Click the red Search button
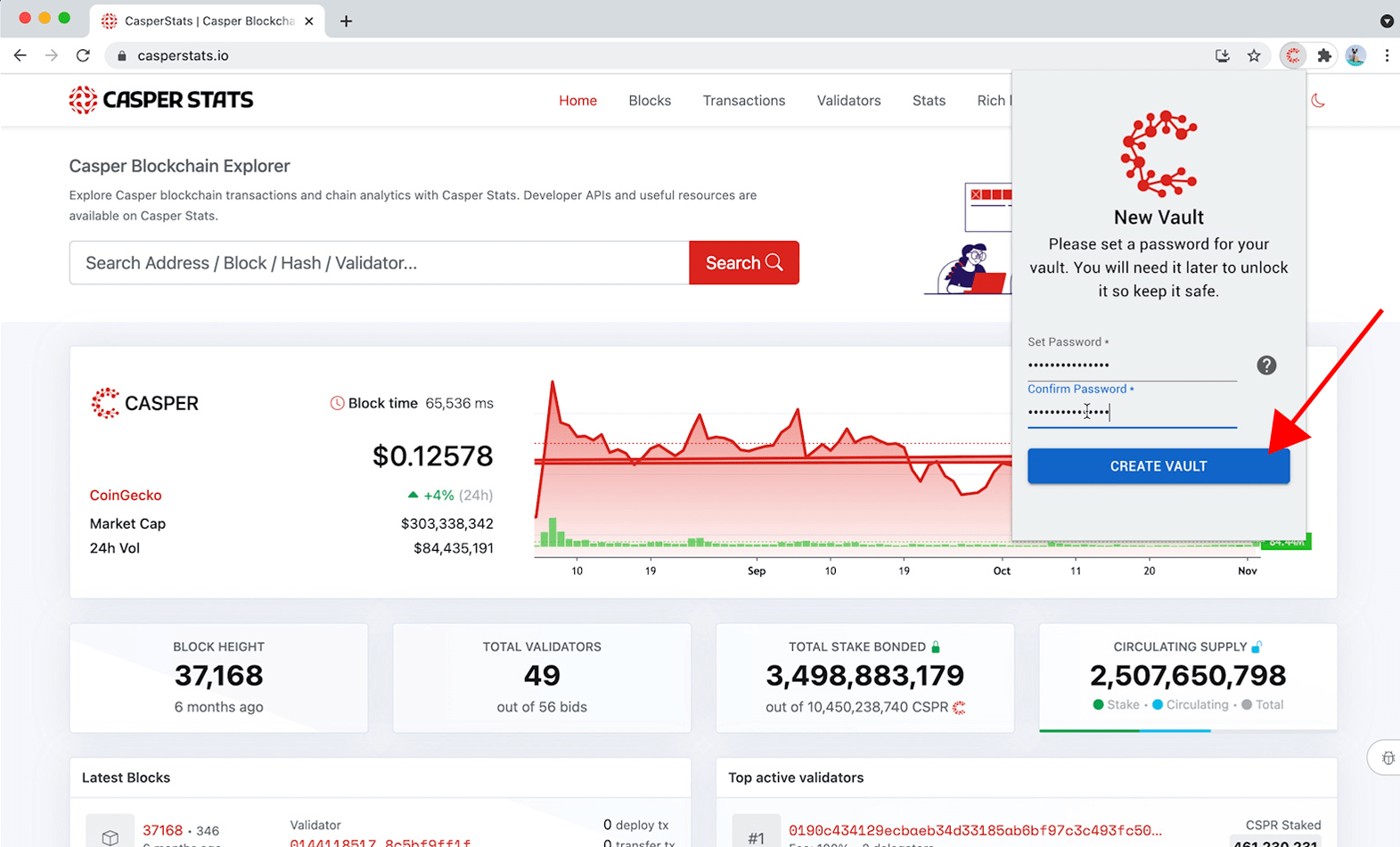Screen dimensions: 1400x847 744,263
